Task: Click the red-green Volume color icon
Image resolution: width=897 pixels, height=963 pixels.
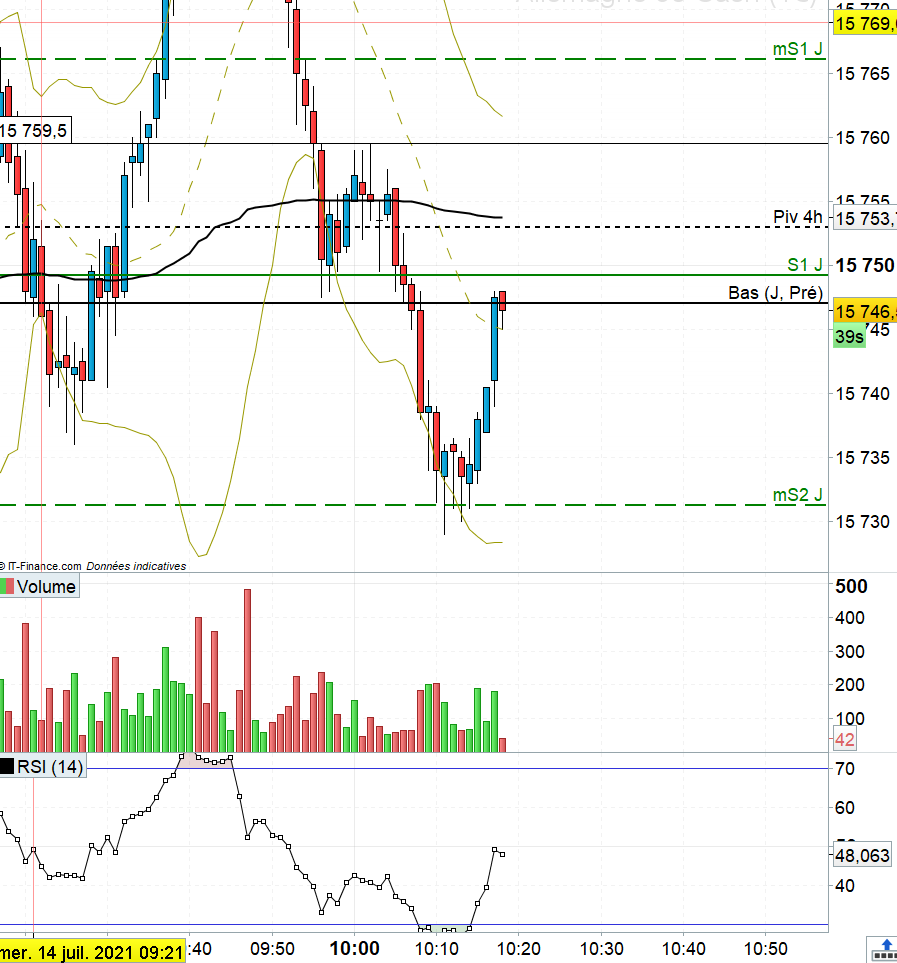Action: click(x=7, y=587)
